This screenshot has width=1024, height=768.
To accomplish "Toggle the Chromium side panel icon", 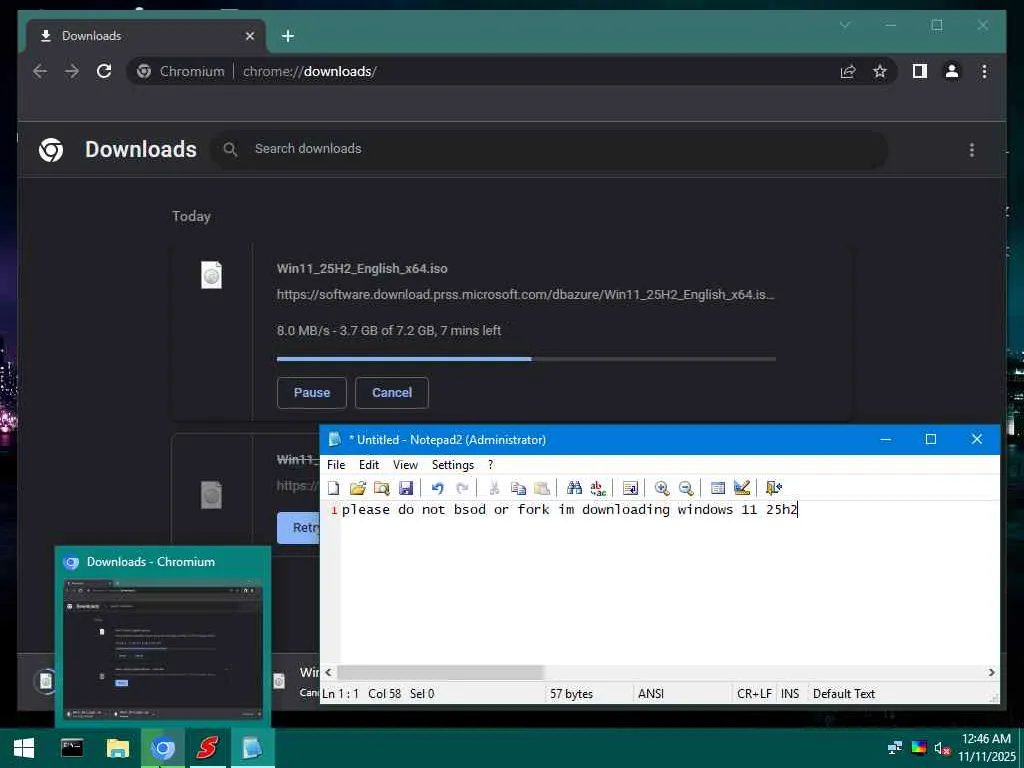I will tap(920, 71).
